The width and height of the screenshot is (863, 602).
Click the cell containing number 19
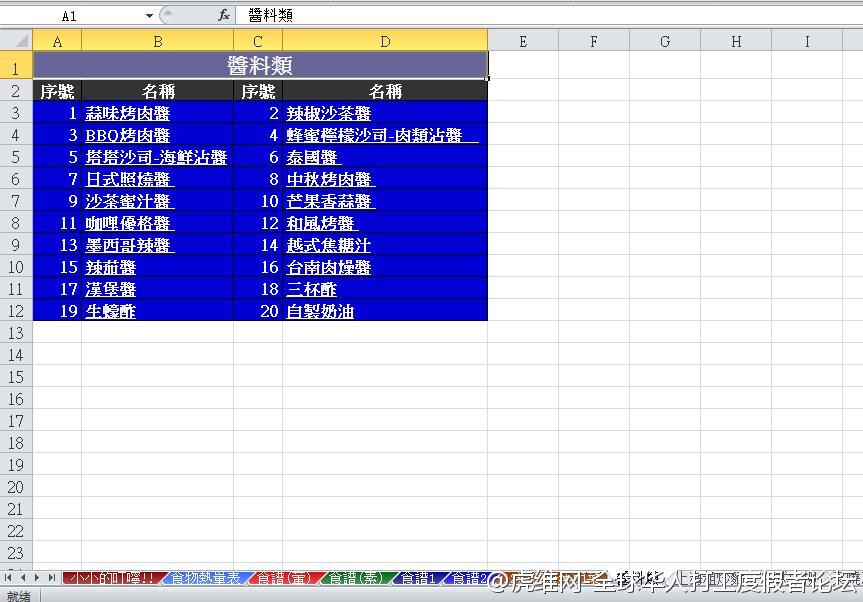57,311
